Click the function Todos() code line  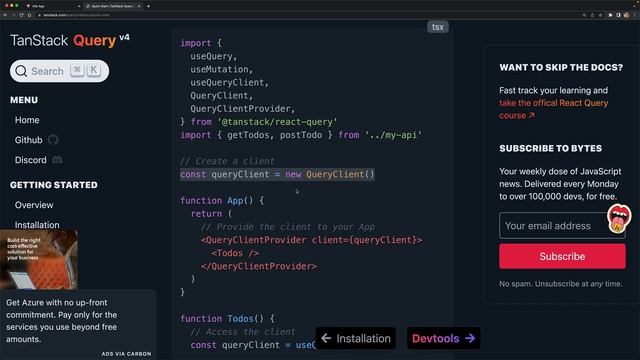click(227, 318)
